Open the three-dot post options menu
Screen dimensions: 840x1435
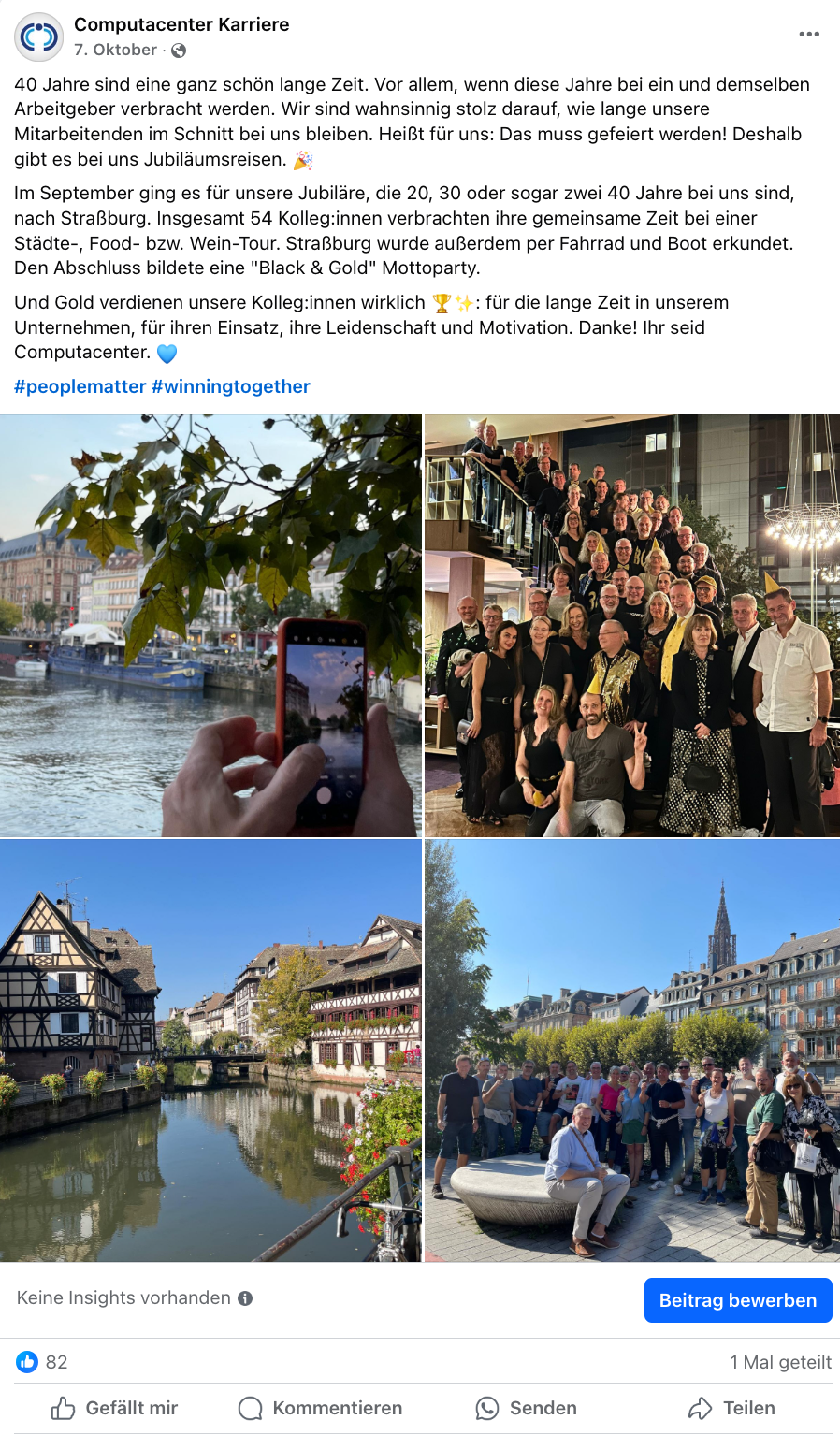809,34
